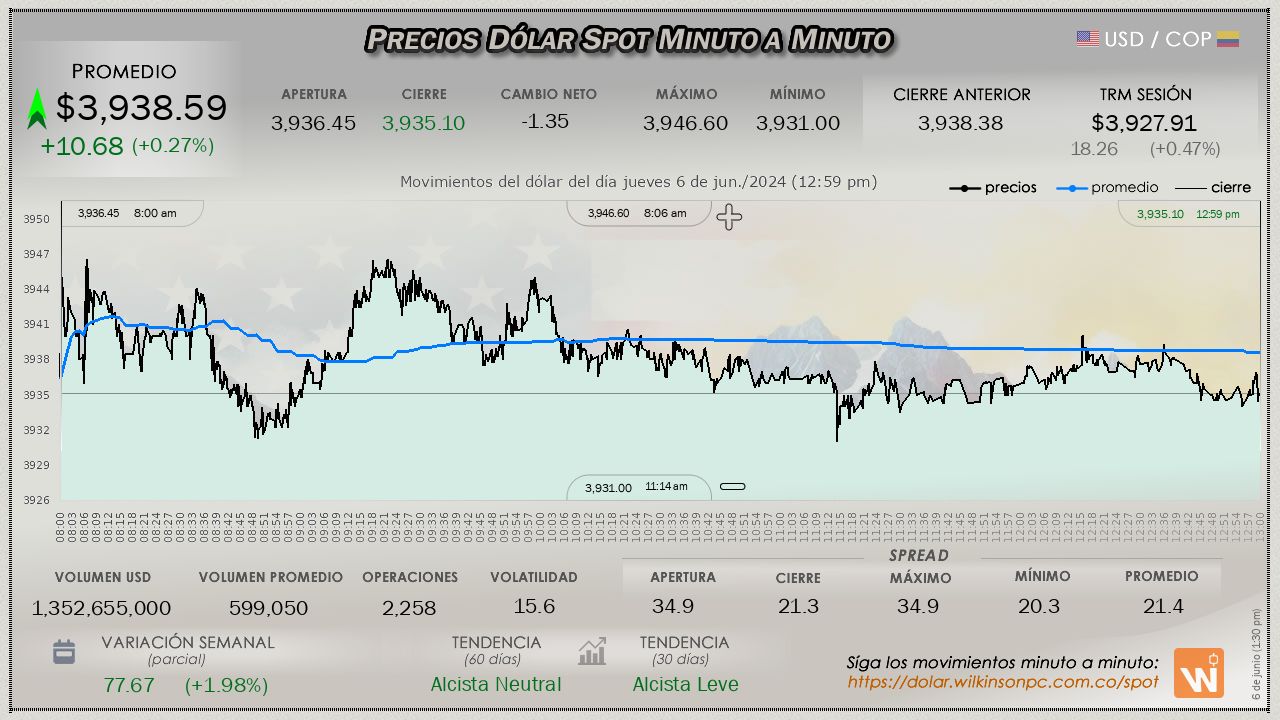Click the Colombia flag icon
The width and height of the screenshot is (1280, 720).
pos(1228,39)
